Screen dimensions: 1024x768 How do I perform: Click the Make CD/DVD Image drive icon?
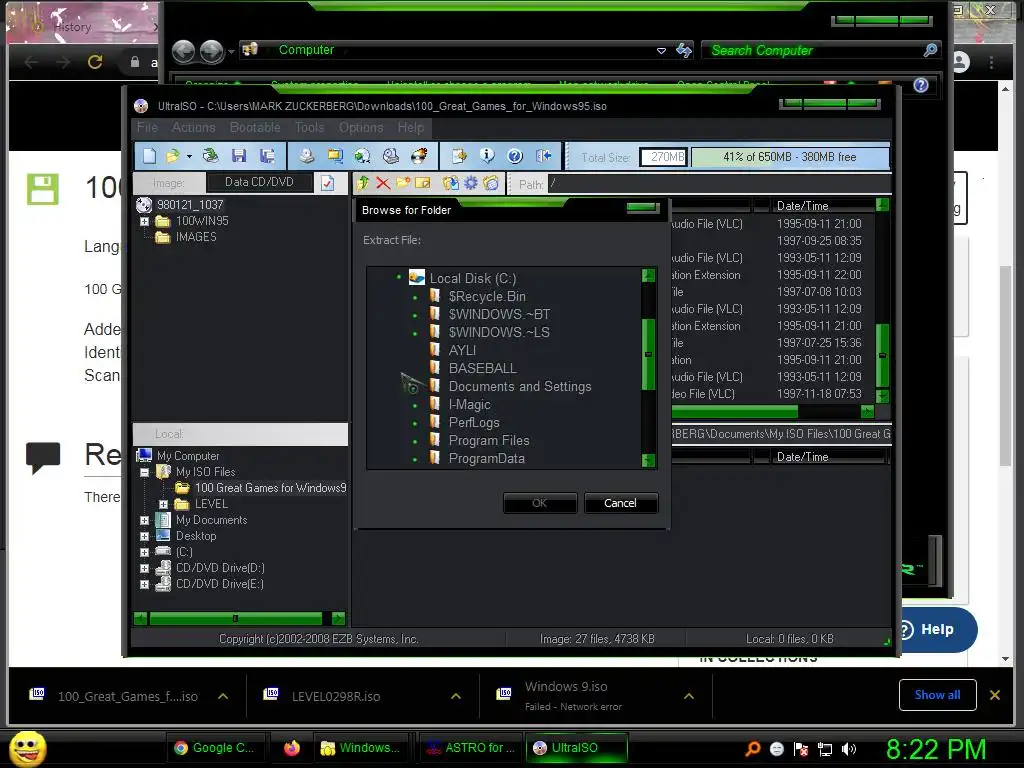pos(307,156)
